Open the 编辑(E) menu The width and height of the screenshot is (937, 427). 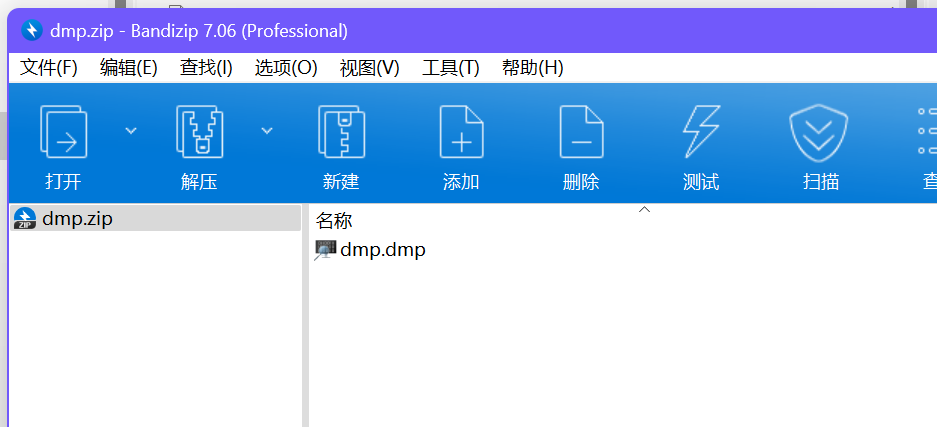[x=128, y=68]
